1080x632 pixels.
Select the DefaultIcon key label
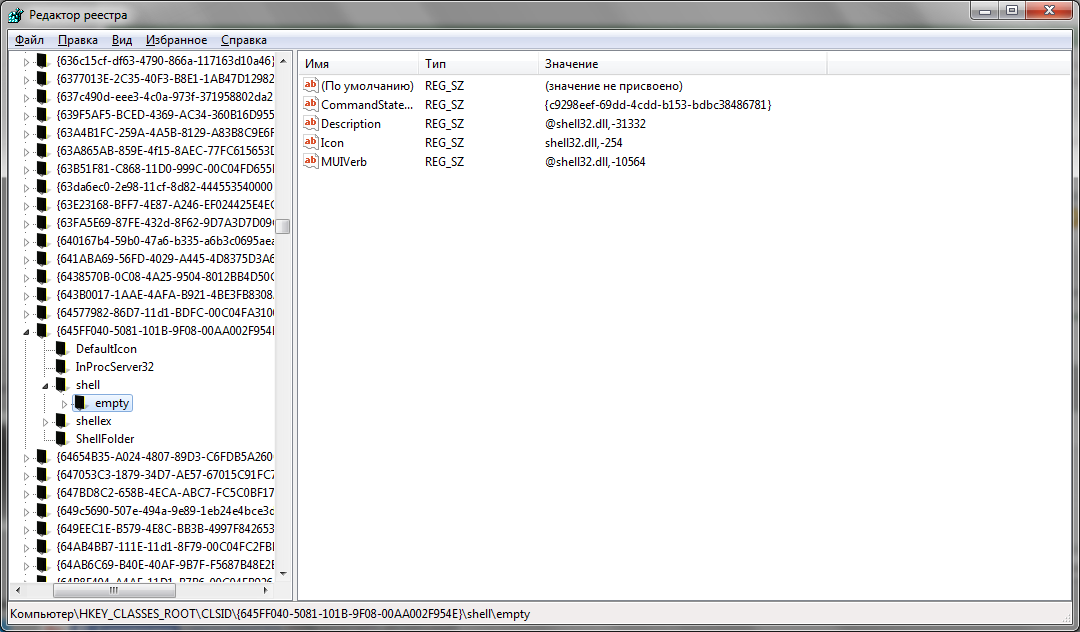[106, 348]
